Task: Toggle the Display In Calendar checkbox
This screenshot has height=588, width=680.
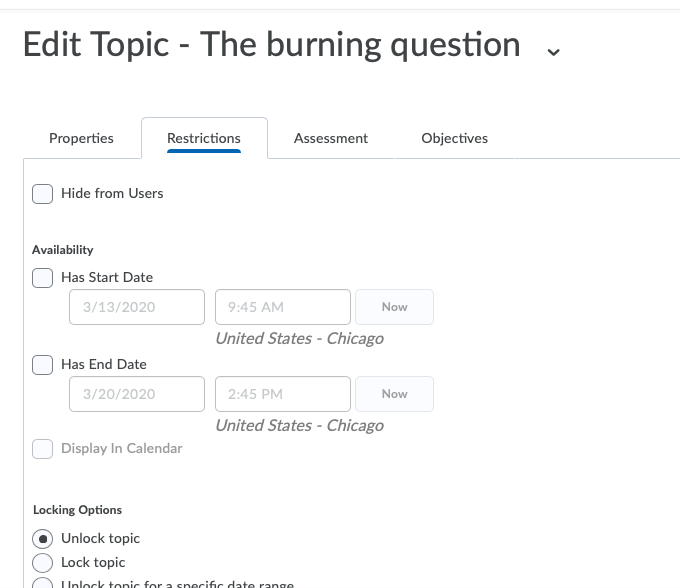Action: (43, 449)
